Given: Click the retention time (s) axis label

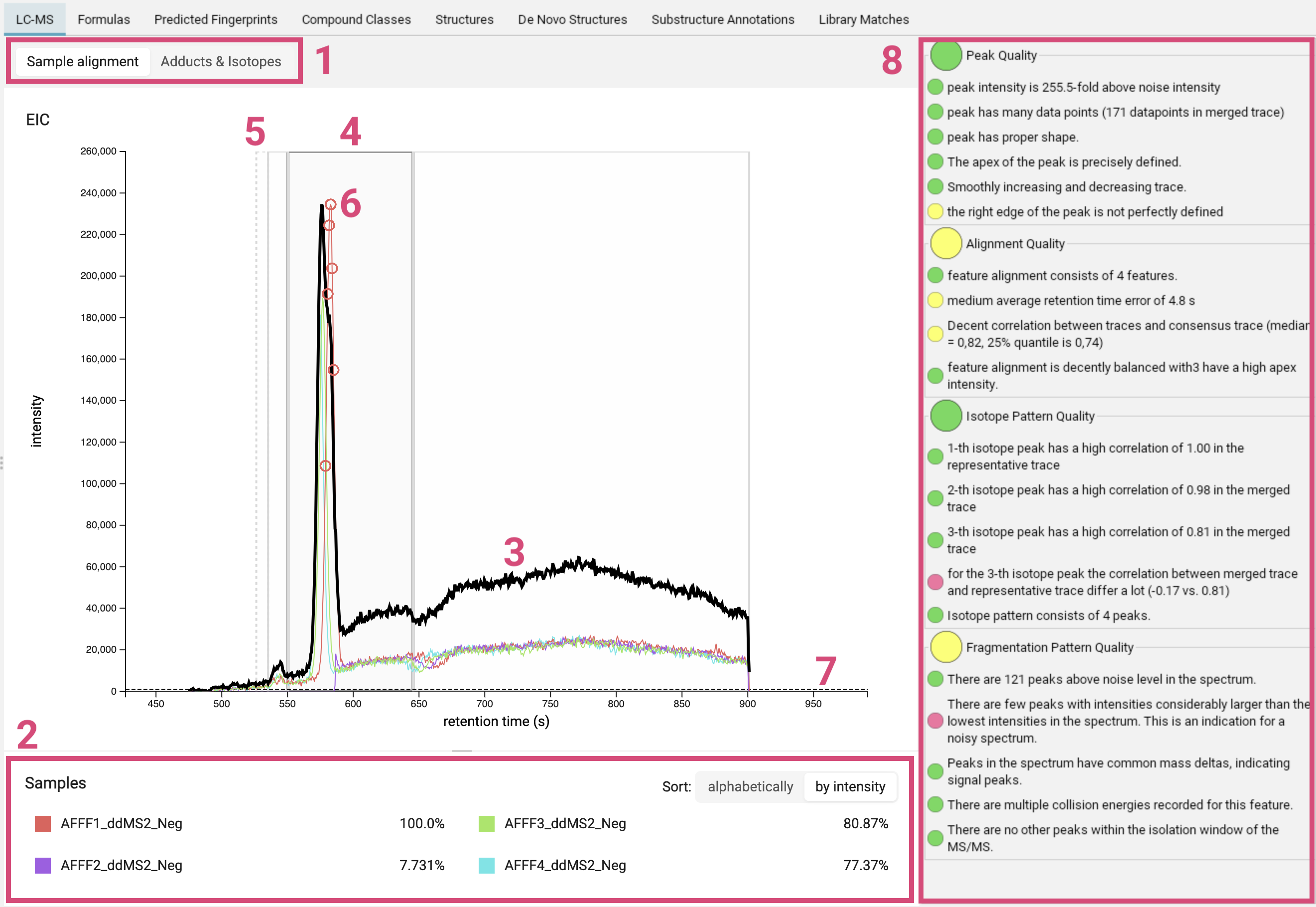Looking at the screenshot, I should coord(496,721).
